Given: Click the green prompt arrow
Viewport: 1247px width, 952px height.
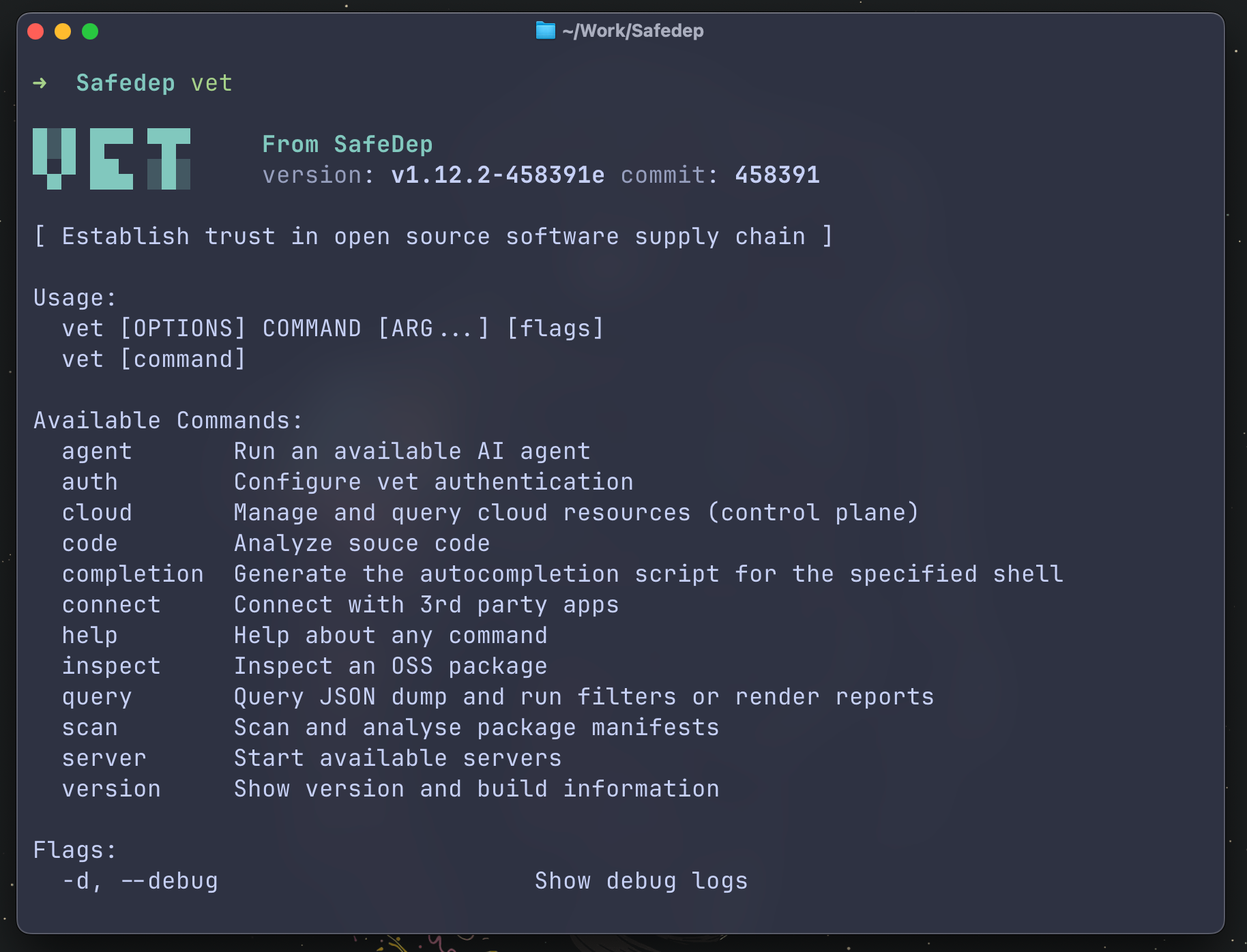Looking at the screenshot, I should tap(40, 83).
